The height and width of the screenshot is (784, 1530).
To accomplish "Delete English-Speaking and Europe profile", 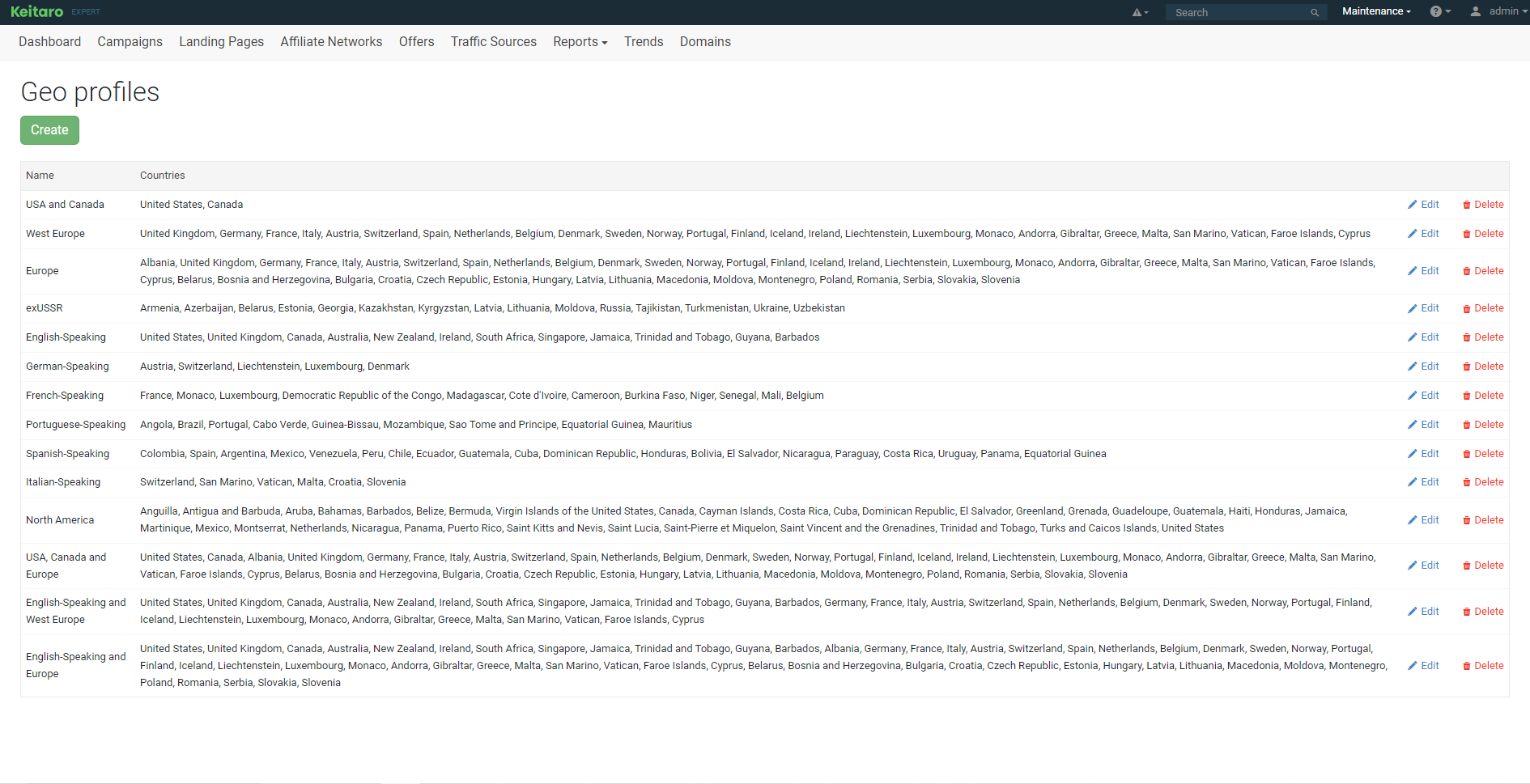I will 1483,666.
